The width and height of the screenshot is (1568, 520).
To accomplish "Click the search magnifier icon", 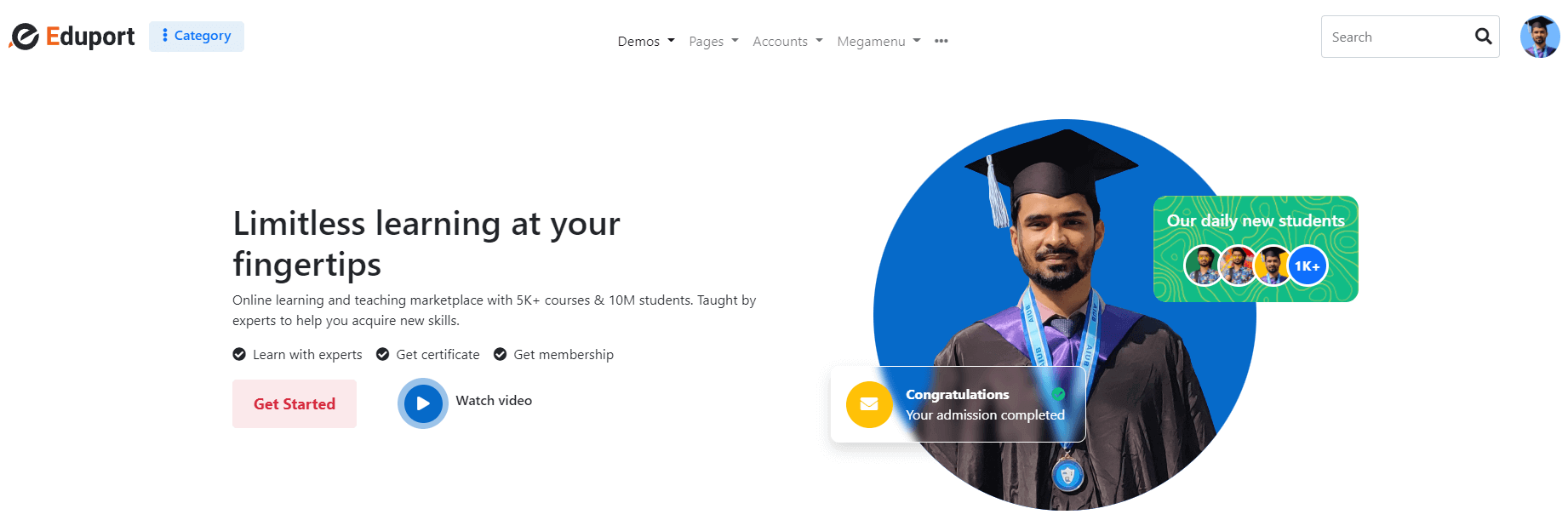I will (x=1483, y=37).
